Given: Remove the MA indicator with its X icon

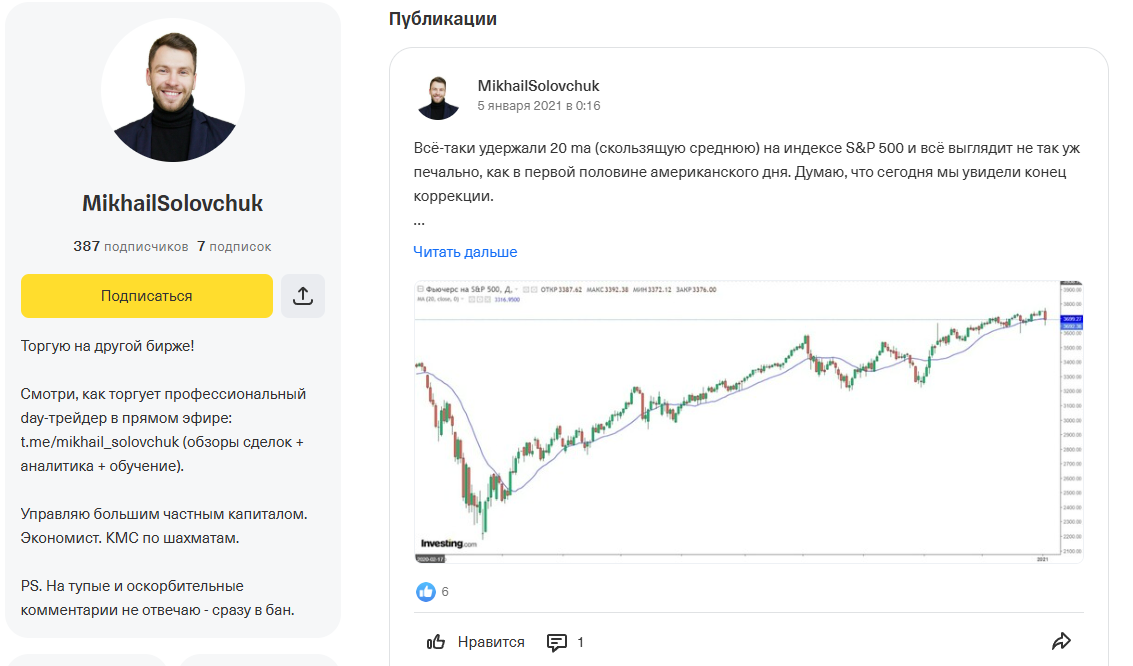Looking at the screenshot, I should click(489, 300).
